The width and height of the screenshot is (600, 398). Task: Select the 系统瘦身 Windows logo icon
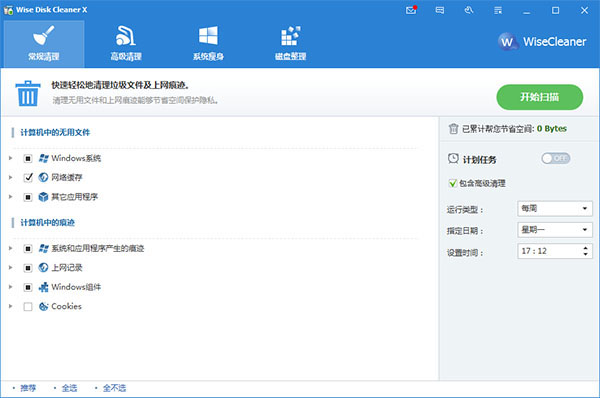point(208,36)
